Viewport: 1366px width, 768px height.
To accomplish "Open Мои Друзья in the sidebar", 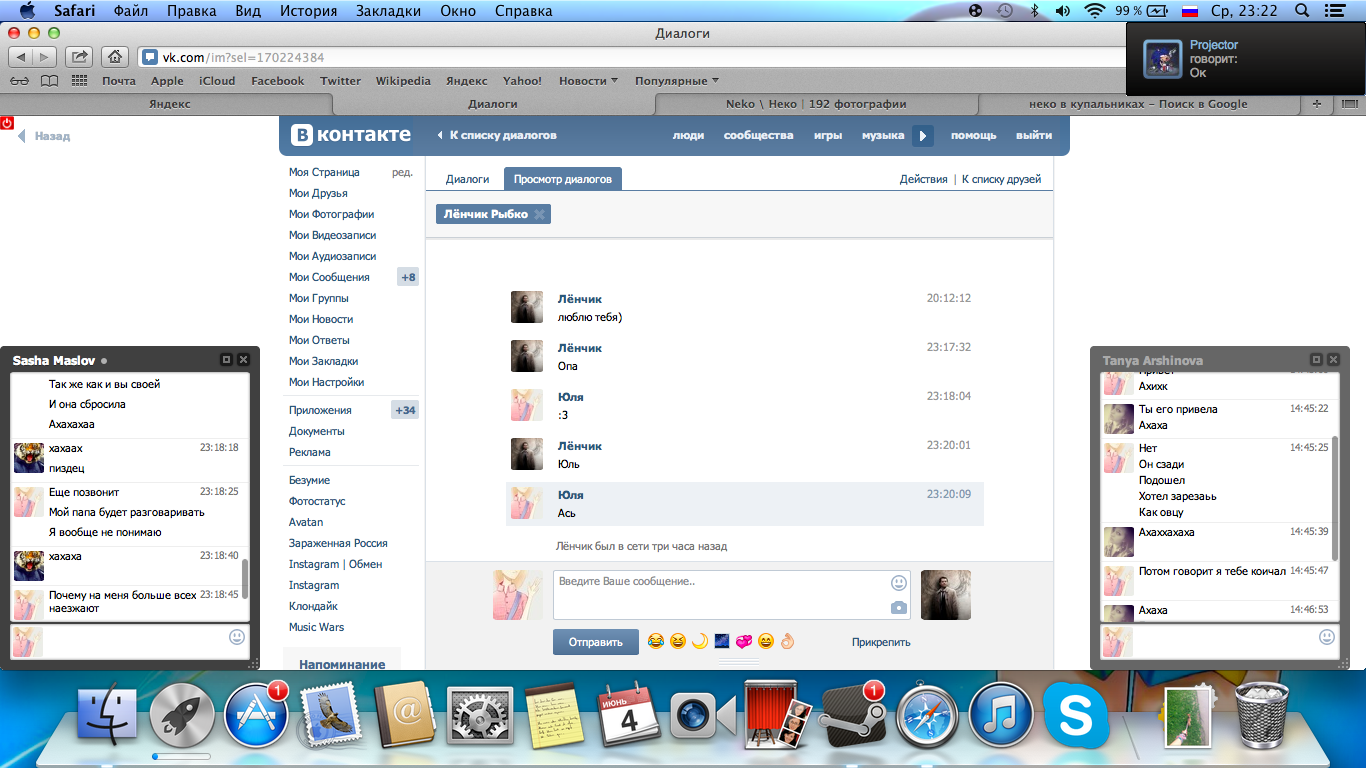I will (x=318, y=193).
